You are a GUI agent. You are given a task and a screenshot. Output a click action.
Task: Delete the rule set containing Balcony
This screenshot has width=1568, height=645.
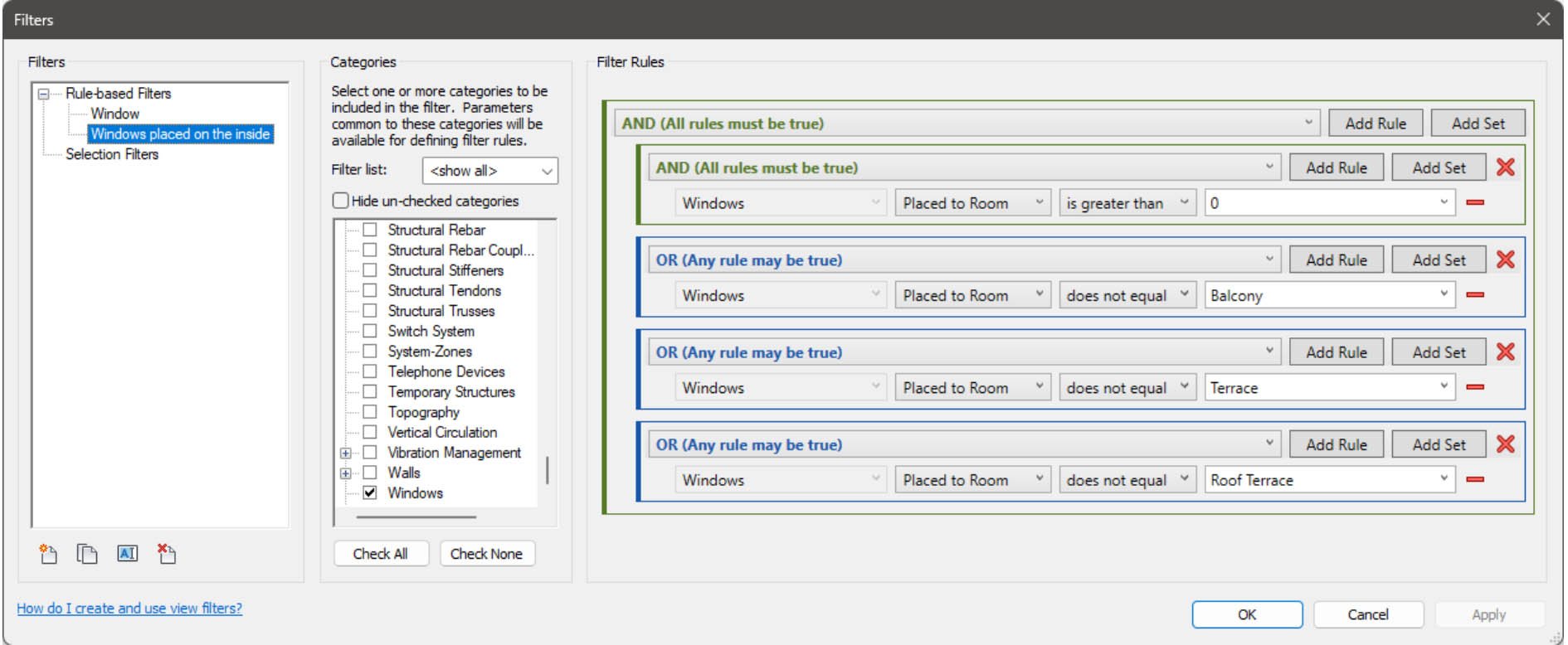(x=1505, y=260)
